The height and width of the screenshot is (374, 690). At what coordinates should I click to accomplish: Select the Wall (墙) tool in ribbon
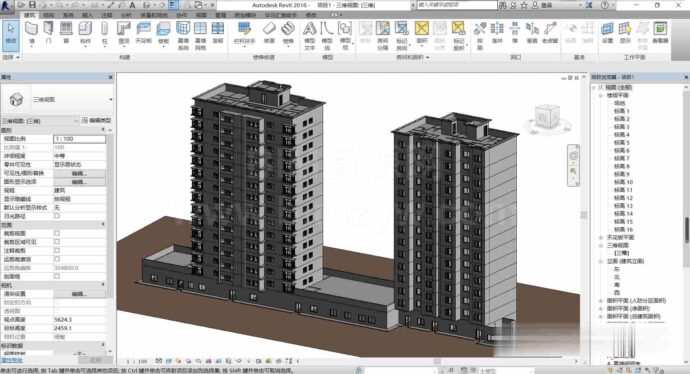point(31,34)
